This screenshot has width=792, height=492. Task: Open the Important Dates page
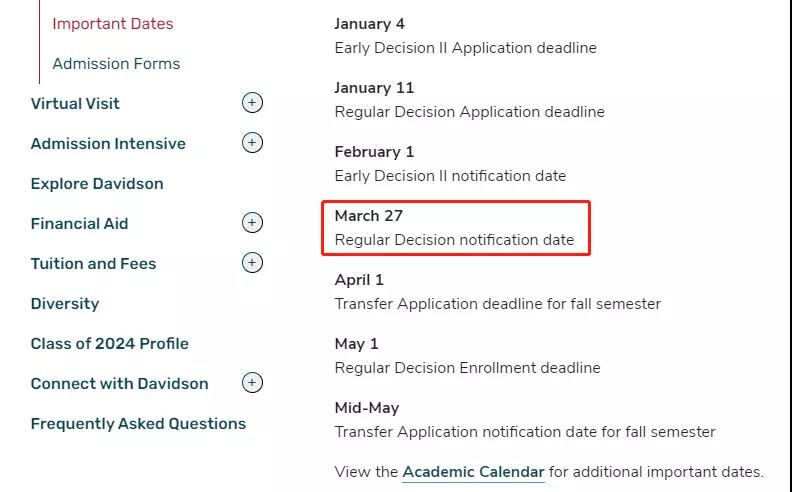(112, 24)
